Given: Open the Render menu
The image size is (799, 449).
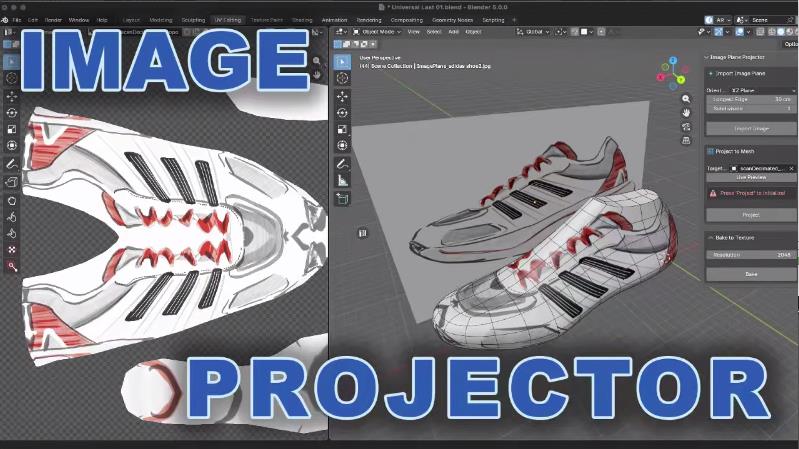Looking at the screenshot, I should (x=53, y=20).
